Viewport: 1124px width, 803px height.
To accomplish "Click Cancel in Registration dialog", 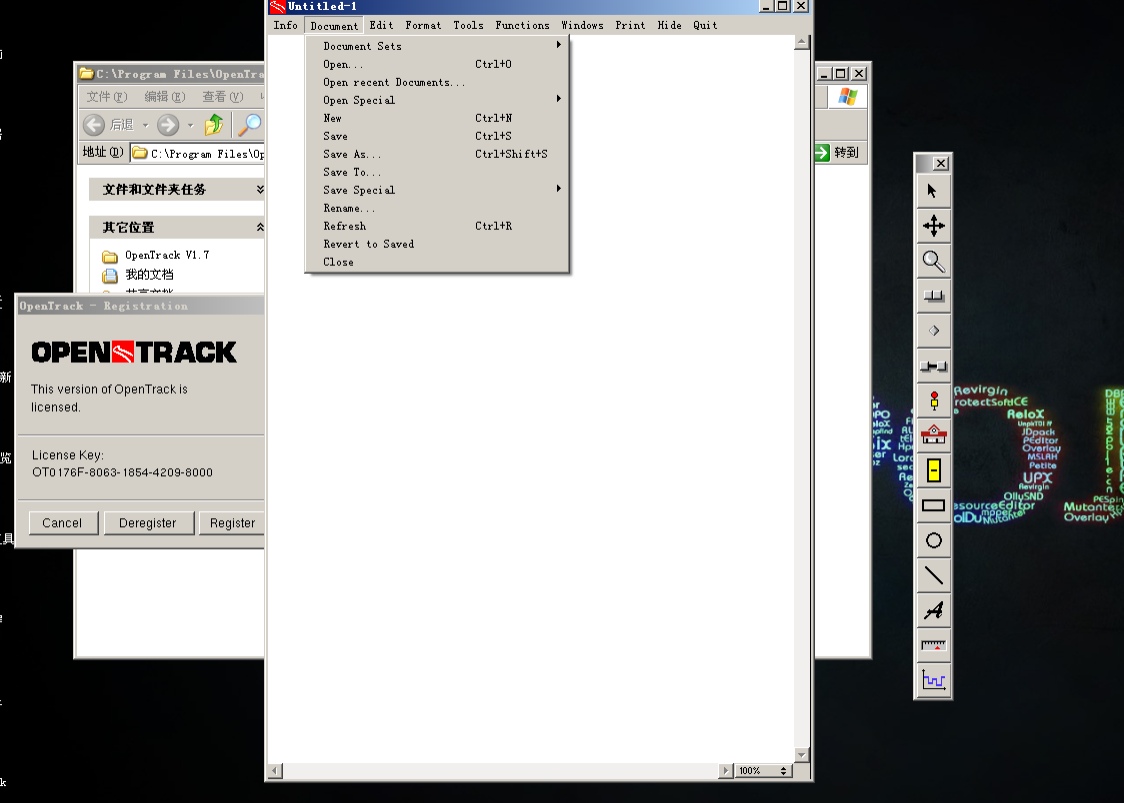I will [62, 523].
